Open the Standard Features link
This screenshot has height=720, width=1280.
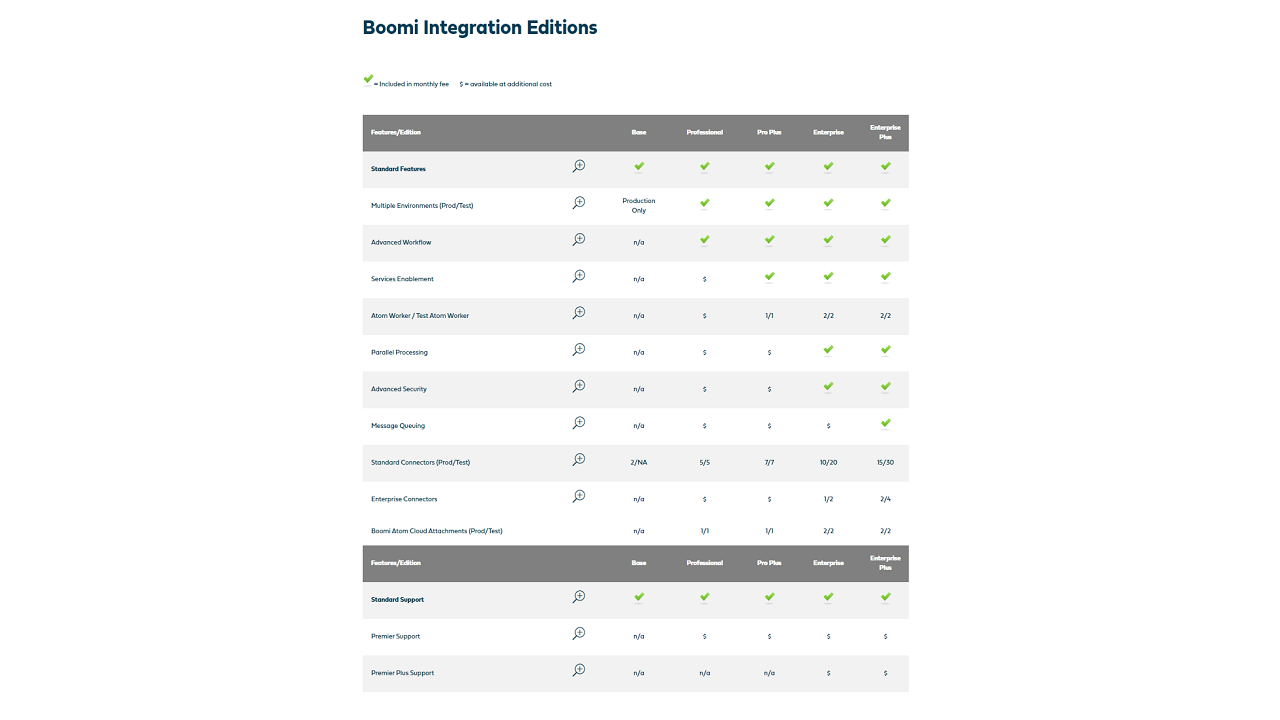[x=398, y=169]
